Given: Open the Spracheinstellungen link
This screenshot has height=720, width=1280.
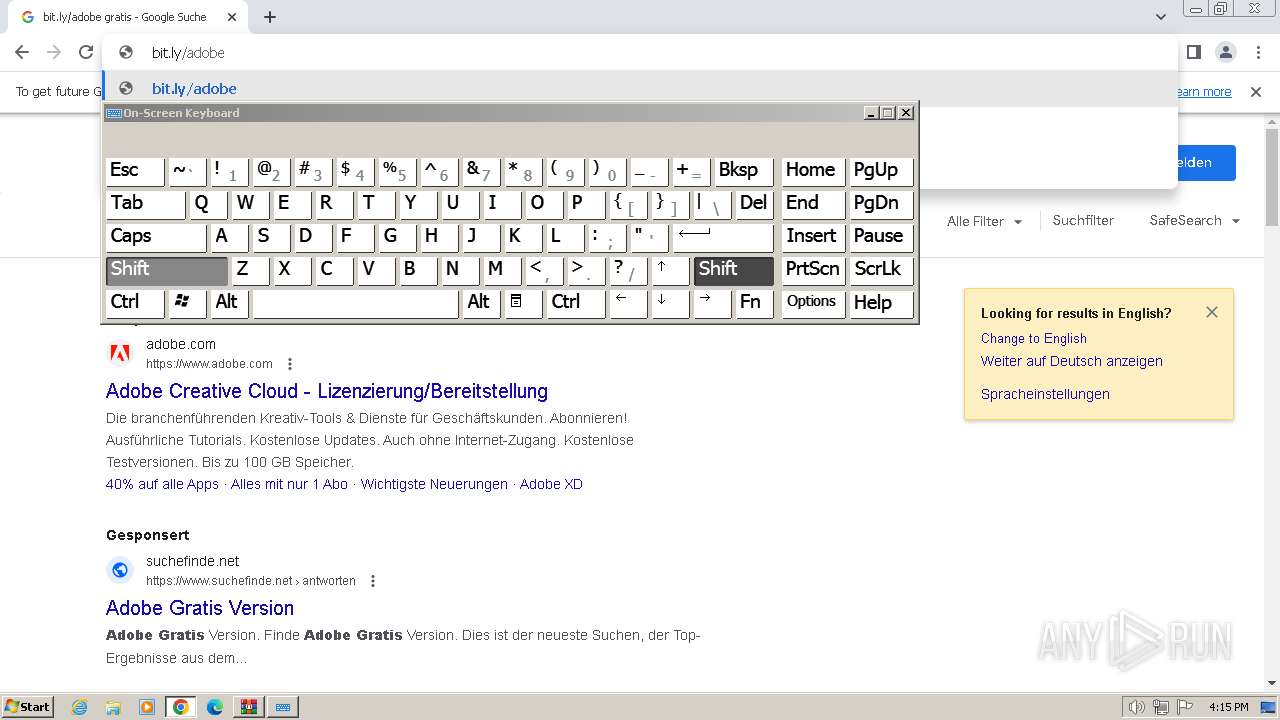Looking at the screenshot, I should pos(1045,394).
